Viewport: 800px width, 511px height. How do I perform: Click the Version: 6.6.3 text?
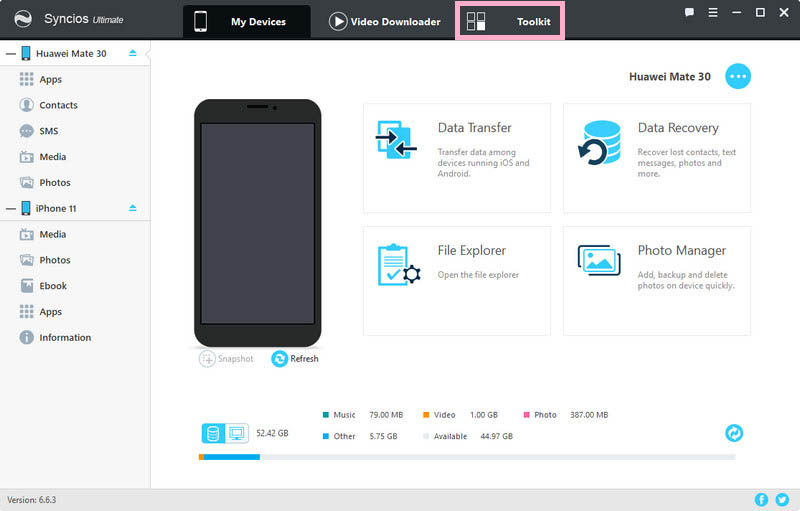point(32,500)
